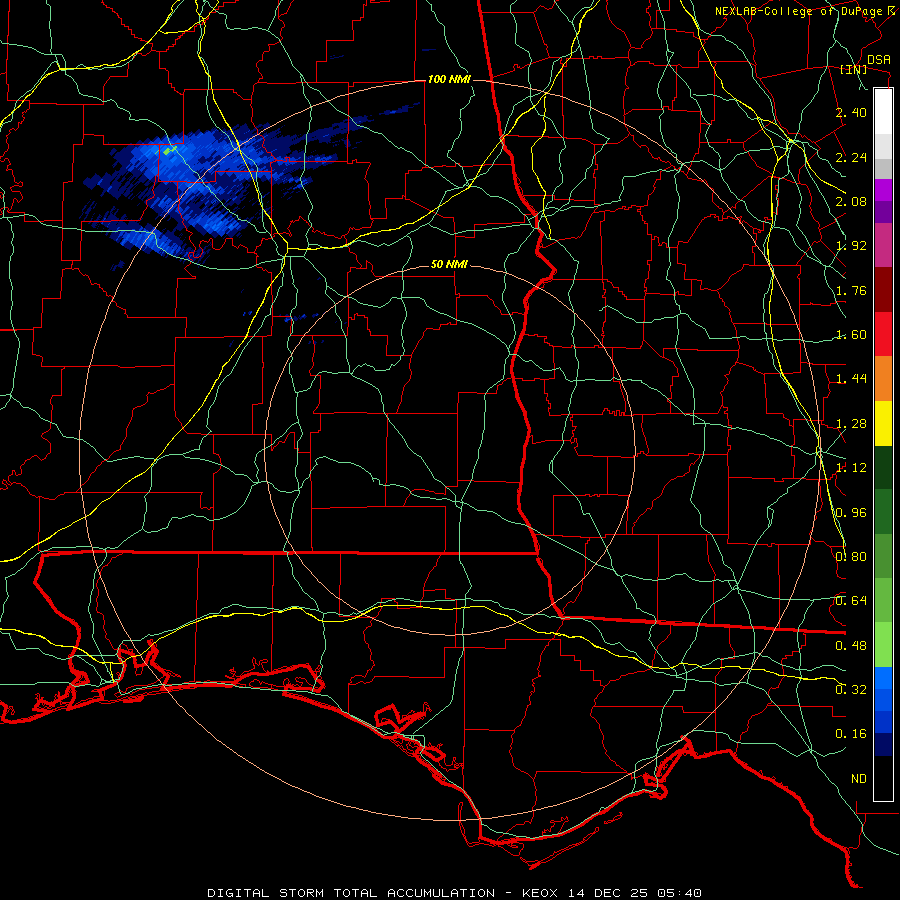Select the yellow legend swatch at 1.28
Viewport: 900px width, 900px height.
pos(883,423)
